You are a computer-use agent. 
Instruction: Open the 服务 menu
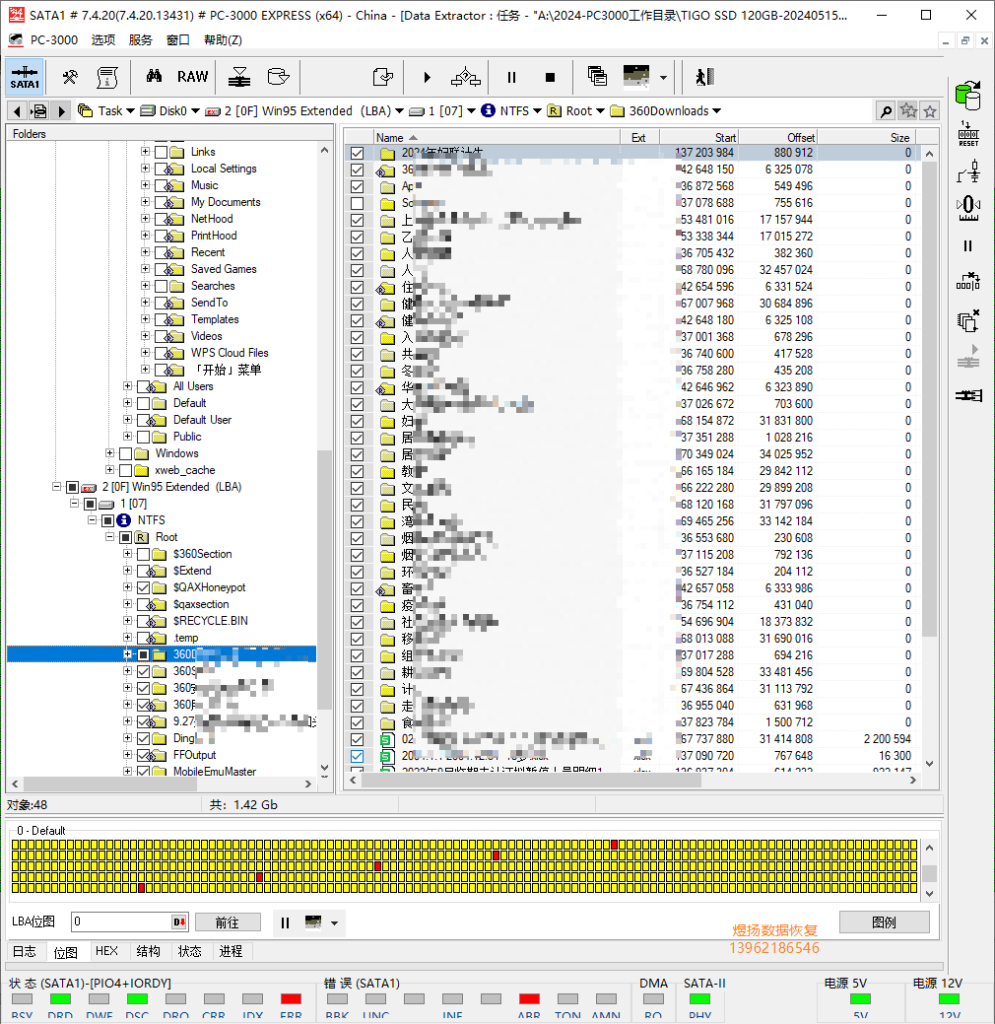click(140, 40)
